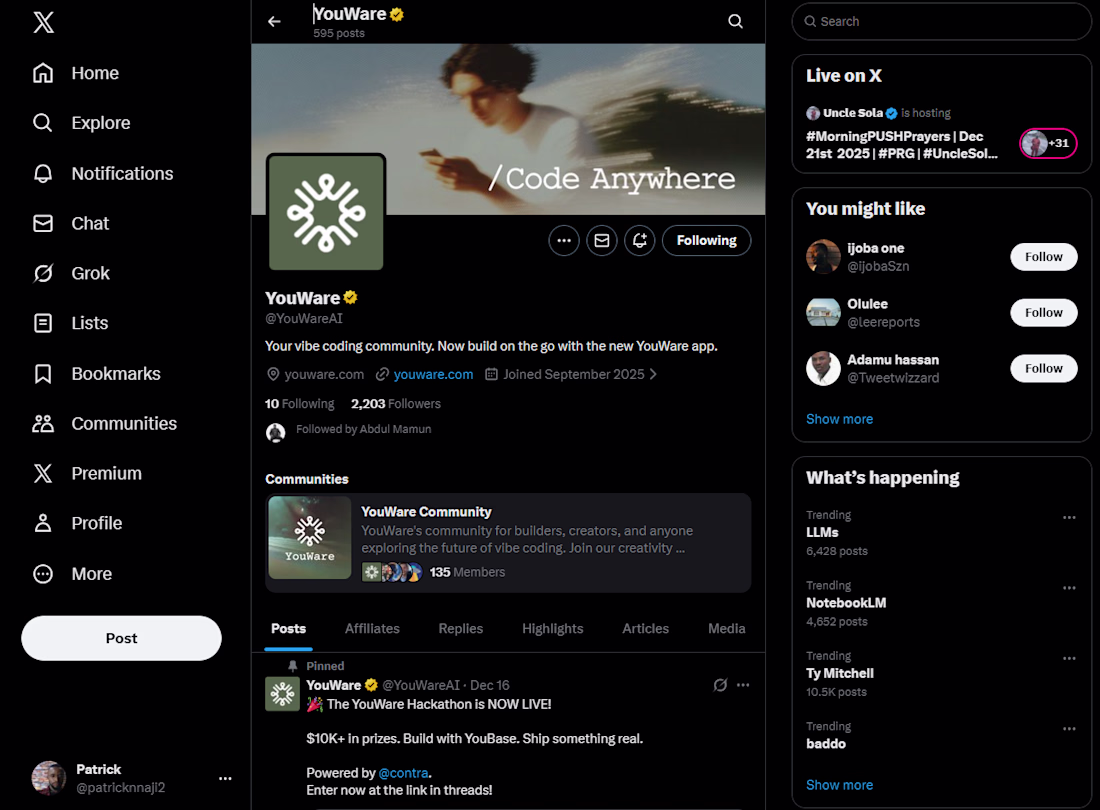The image size is (1100, 810).
Task: Switch to Articles tab
Action: coord(645,629)
